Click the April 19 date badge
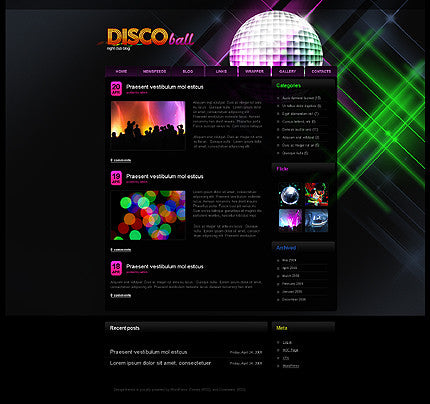Screen dimensions: 430x404 (116, 178)
